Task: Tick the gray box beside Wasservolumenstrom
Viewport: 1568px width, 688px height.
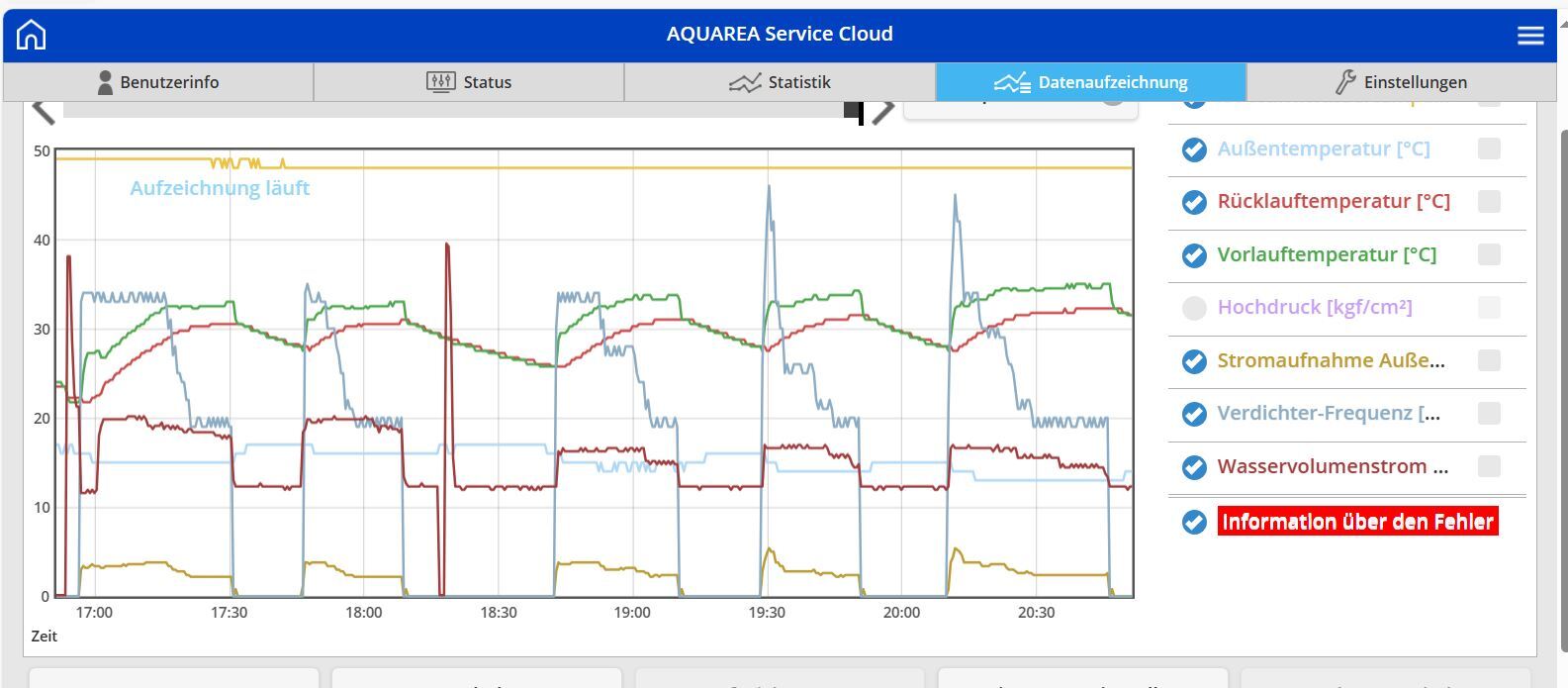Action: [x=1488, y=466]
